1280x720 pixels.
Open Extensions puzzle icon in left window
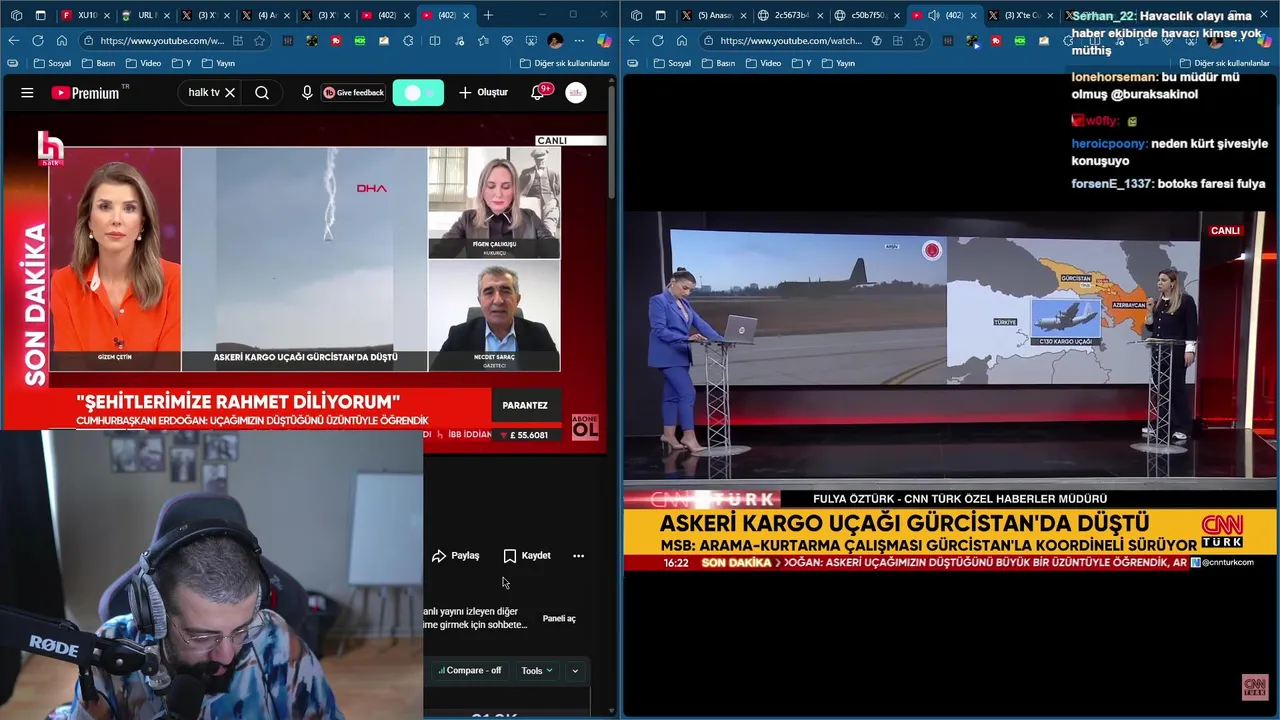(x=408, y=41)
